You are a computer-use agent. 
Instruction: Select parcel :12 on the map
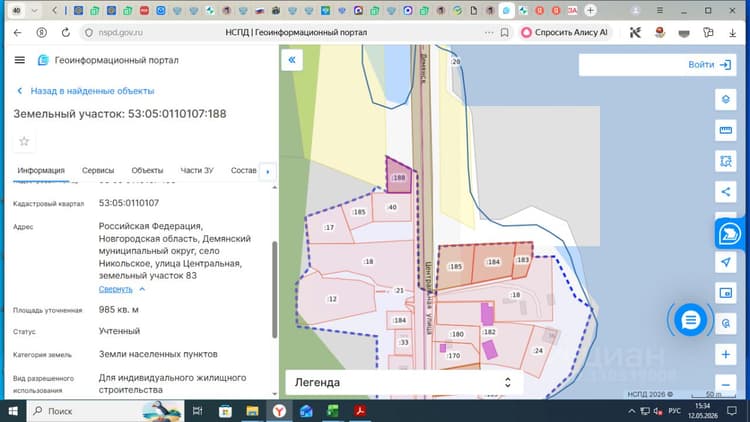point(332,299)
